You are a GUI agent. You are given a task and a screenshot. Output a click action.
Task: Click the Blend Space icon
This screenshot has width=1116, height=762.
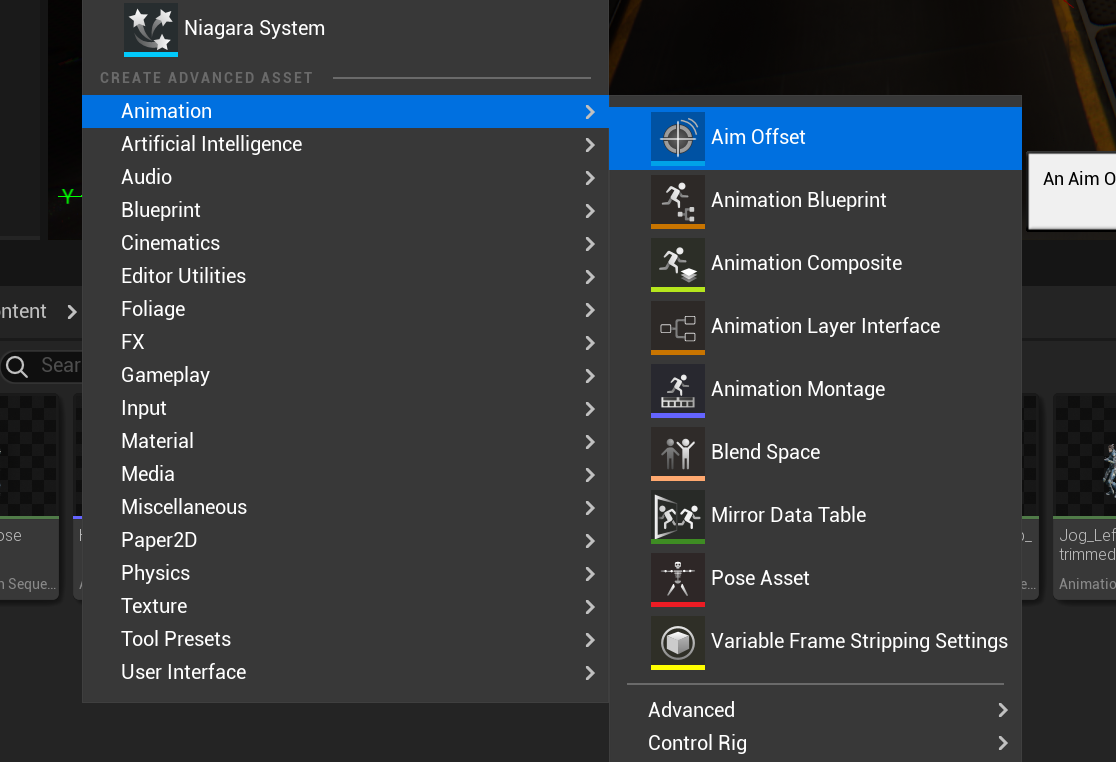678,454
